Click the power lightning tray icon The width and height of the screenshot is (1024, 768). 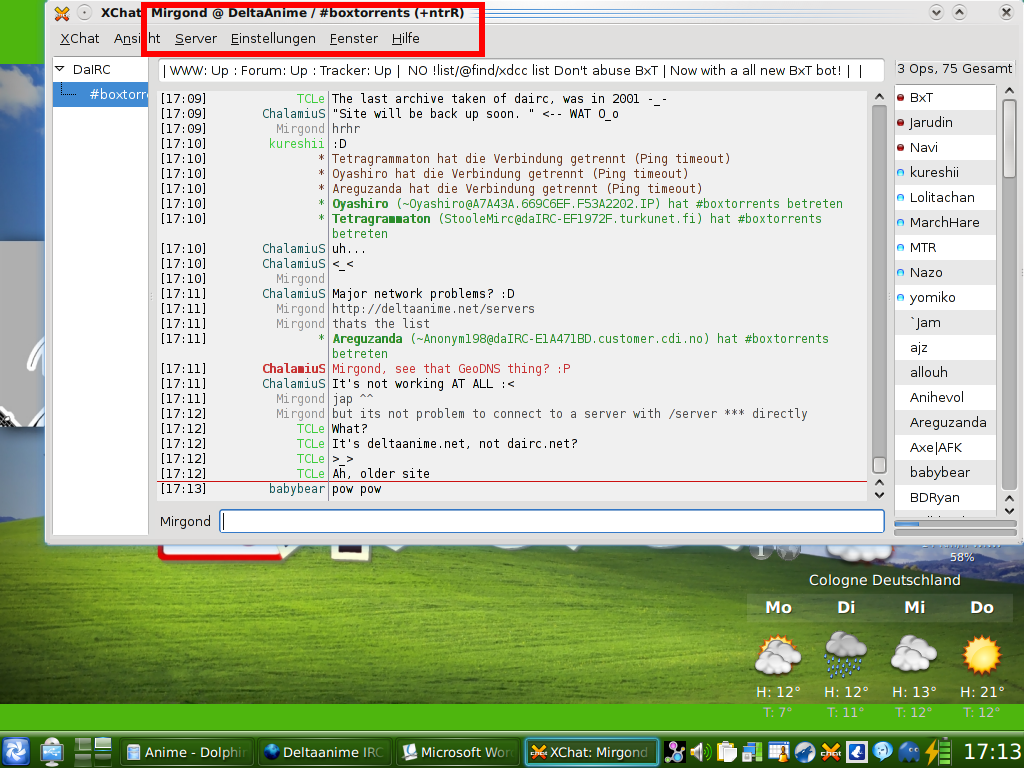pos(935,752)
